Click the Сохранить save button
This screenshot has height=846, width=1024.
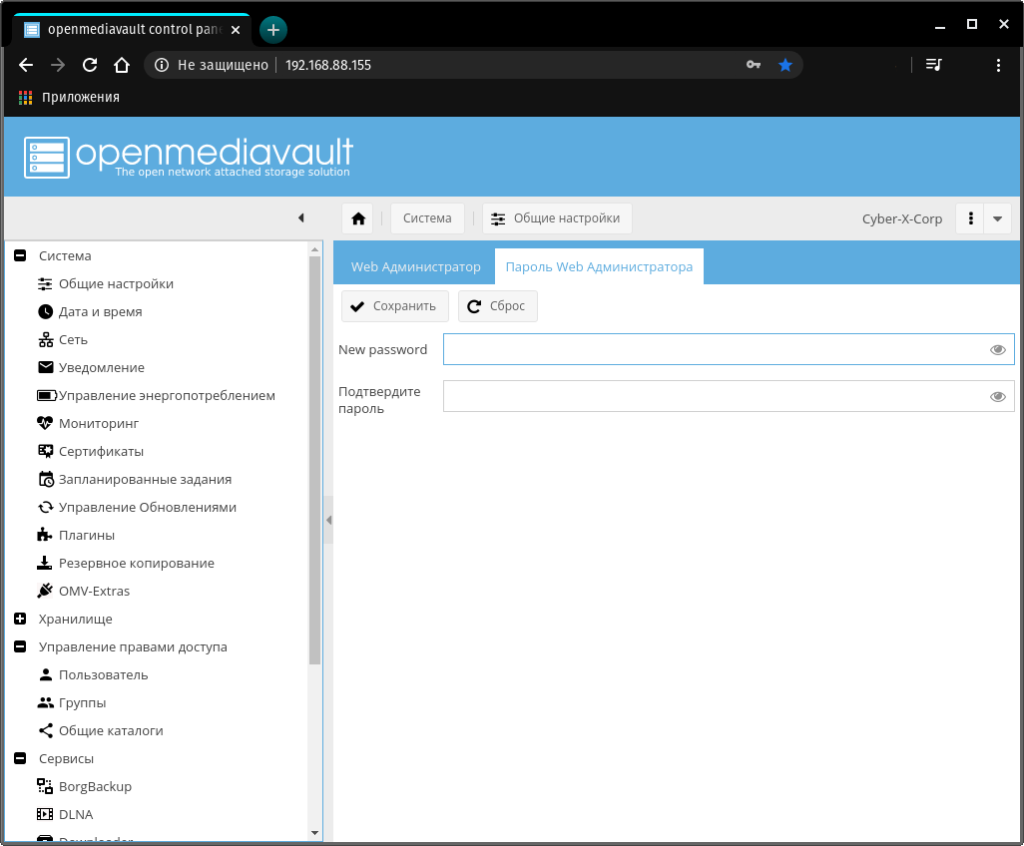pyautogui.click(x=394, y=306)
